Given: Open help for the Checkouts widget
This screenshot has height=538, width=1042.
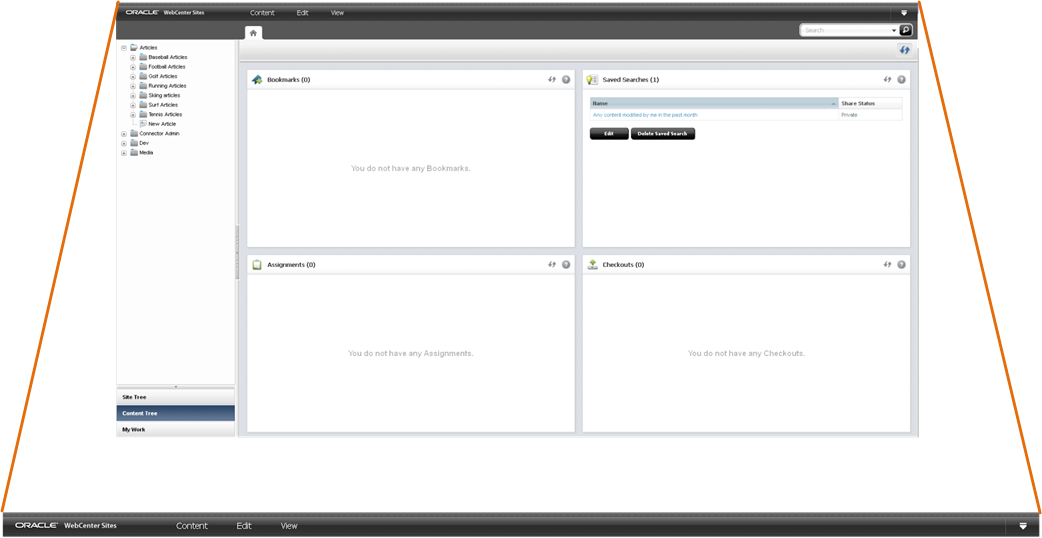Looking at the screenshot, I should 901,264.
